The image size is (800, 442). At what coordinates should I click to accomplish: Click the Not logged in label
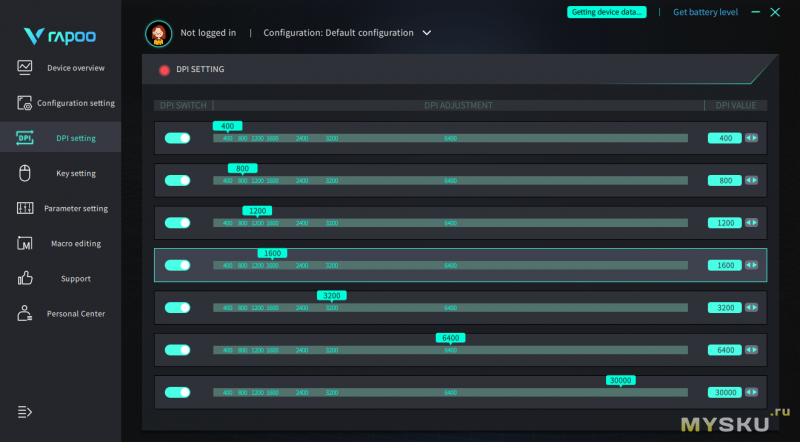click(x=208, y=33)
